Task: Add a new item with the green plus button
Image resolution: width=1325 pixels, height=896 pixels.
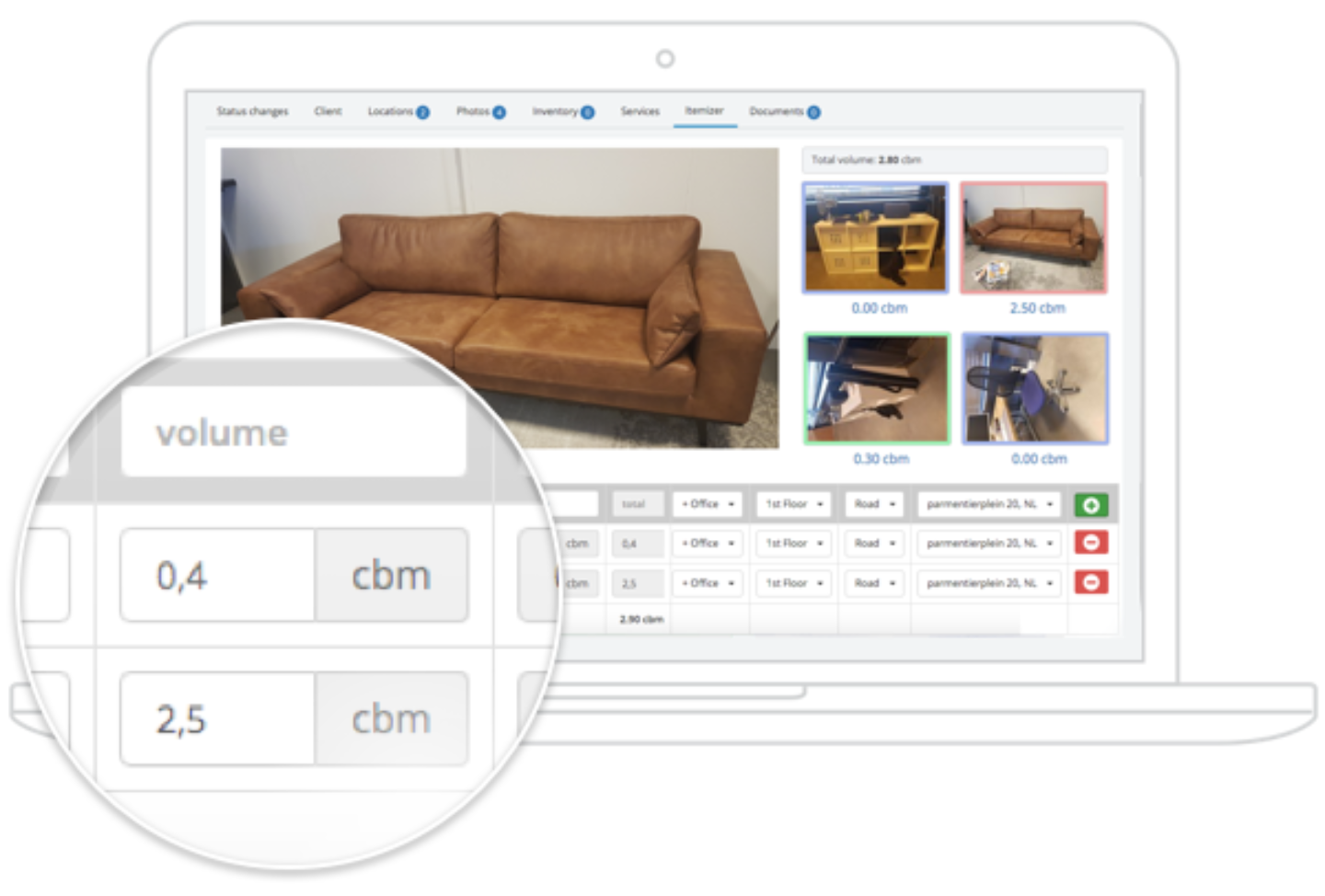Action: pos(1090,504)
